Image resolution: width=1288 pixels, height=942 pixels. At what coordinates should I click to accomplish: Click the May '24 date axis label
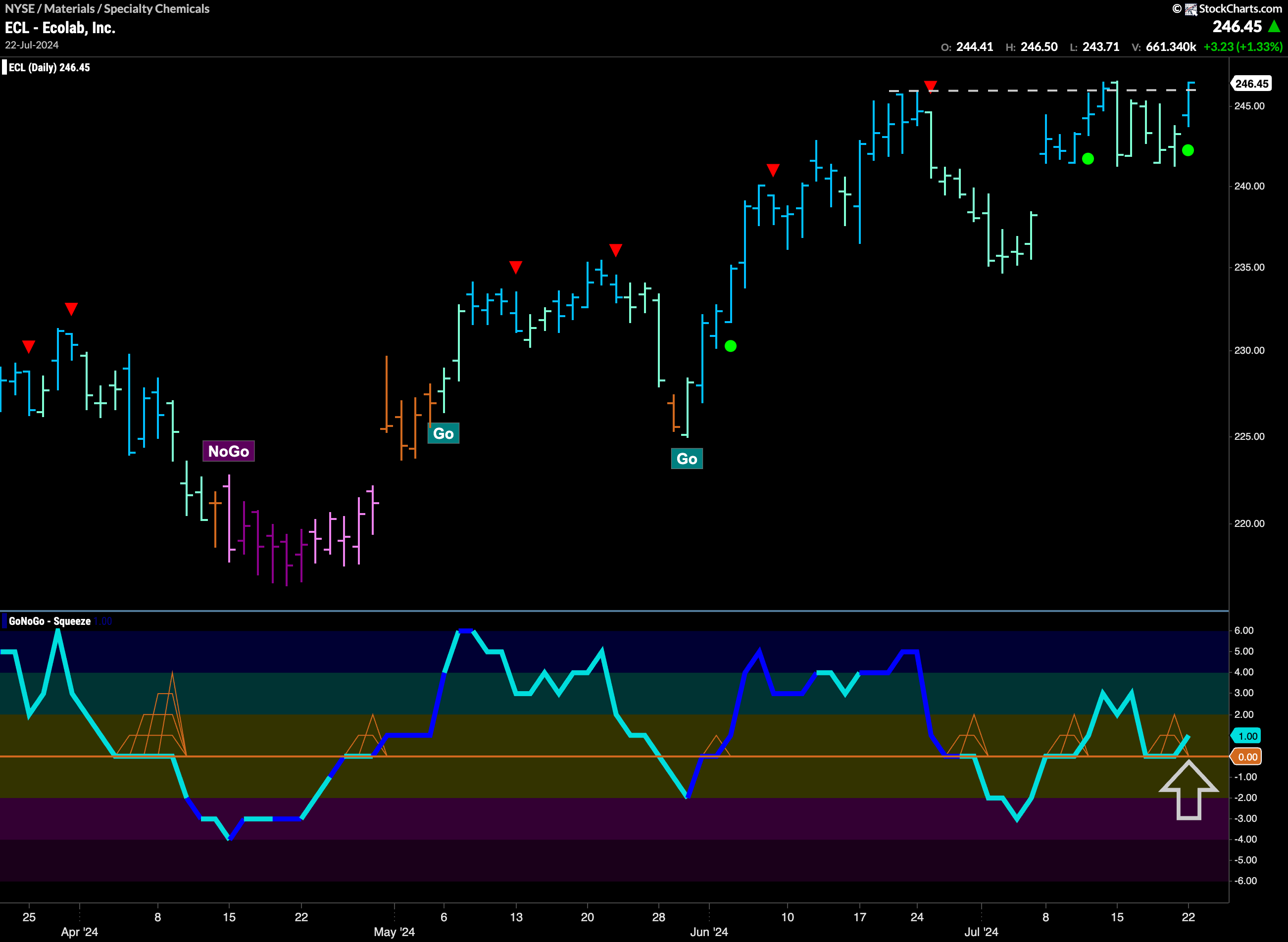coord(394,932)
